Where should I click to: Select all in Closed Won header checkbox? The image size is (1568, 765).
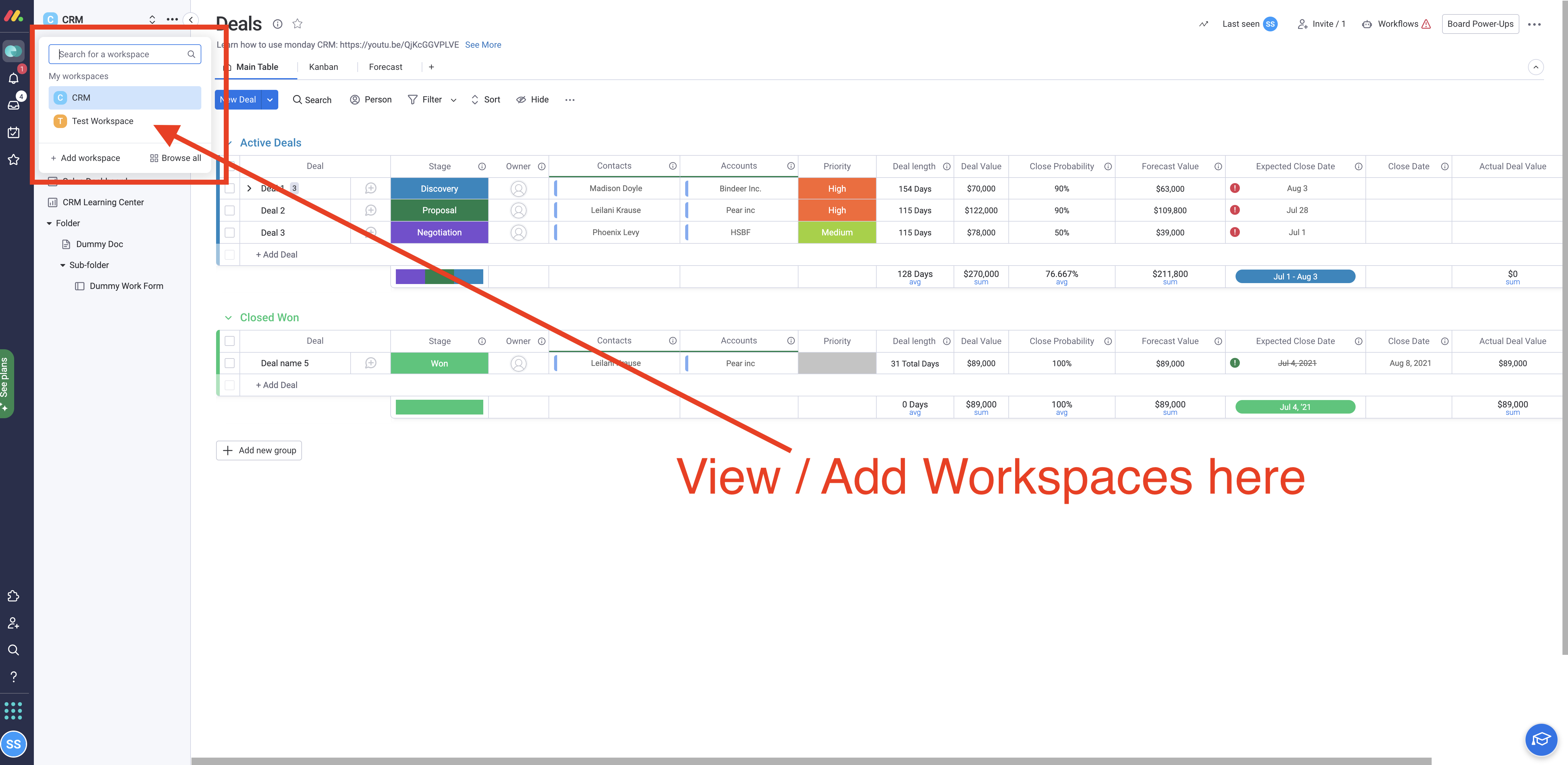230,341
